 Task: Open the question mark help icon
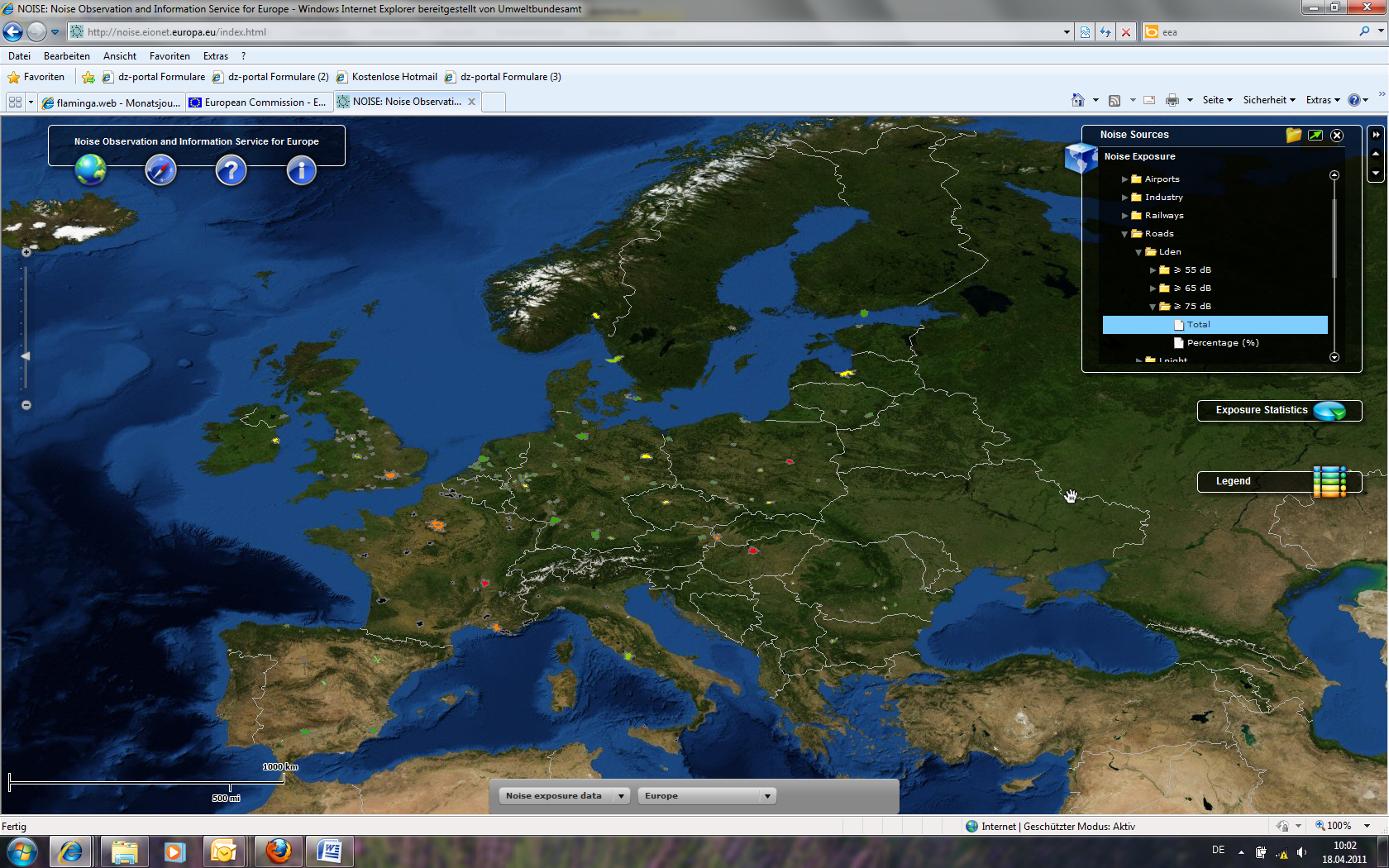click(x=231, y=171)
